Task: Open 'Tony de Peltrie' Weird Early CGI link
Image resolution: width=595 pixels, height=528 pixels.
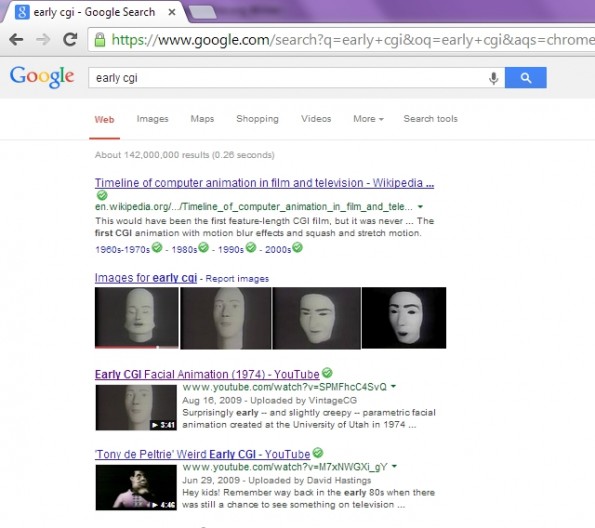Action: point(202,454)
